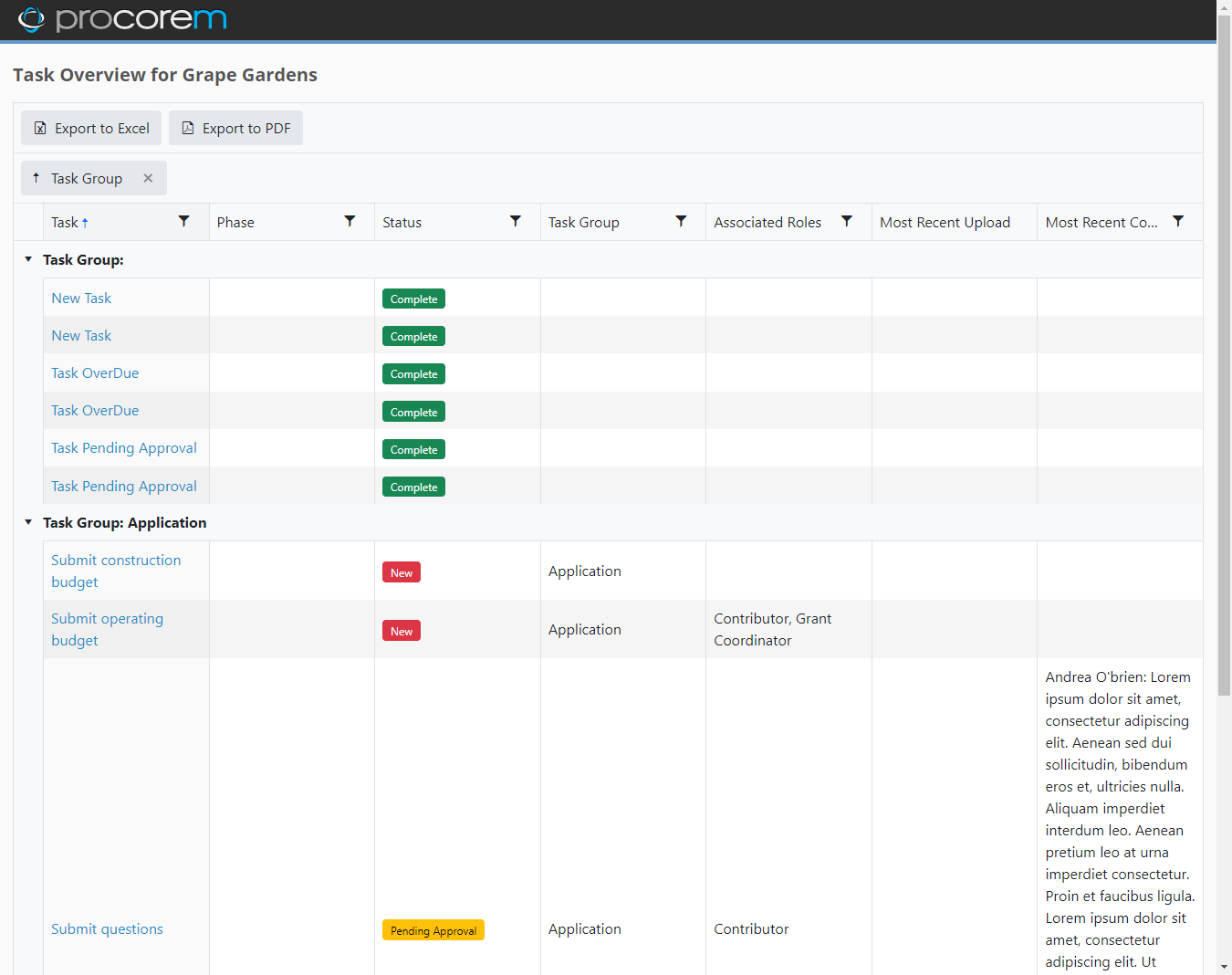Viewport: 1232px width, 975px height.
Task: Sort by the Associated Roles column header
Action: (767, 222)
